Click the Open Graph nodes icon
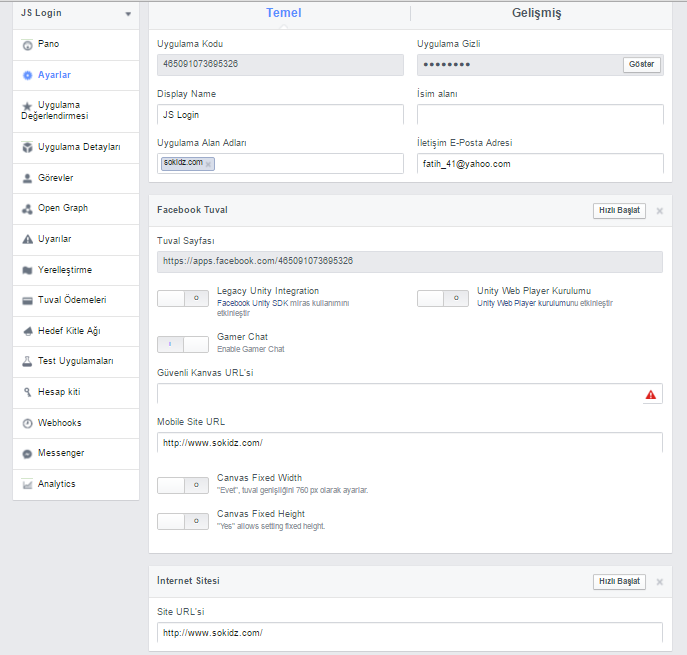Viewport: 687px width, 655px height. tap(28, 209)
